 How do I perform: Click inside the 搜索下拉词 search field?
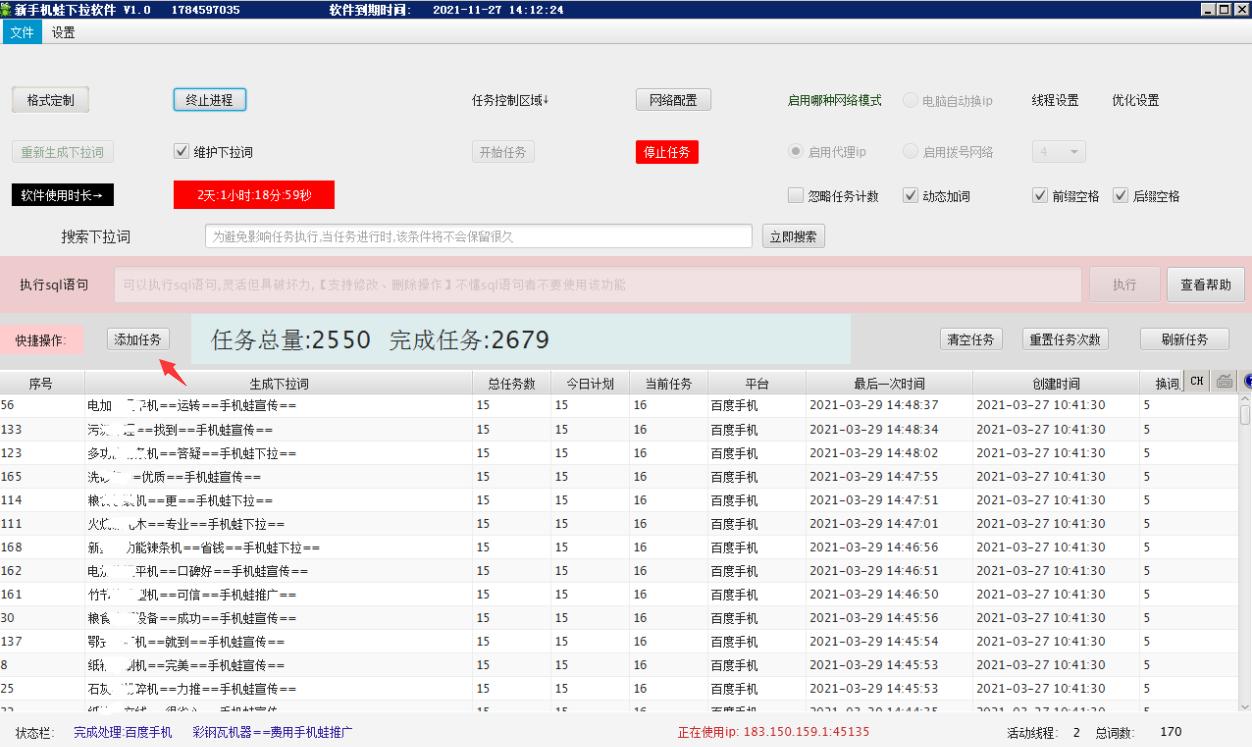point(475,236)
